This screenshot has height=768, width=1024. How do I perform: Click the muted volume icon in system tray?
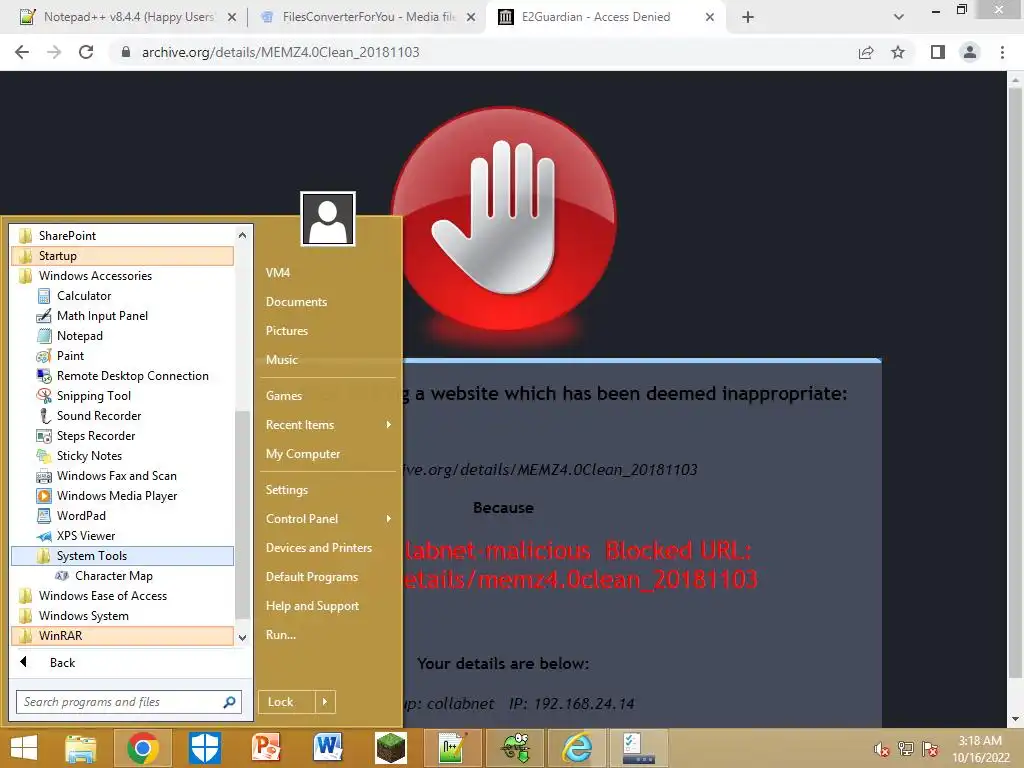click(882, 749)
